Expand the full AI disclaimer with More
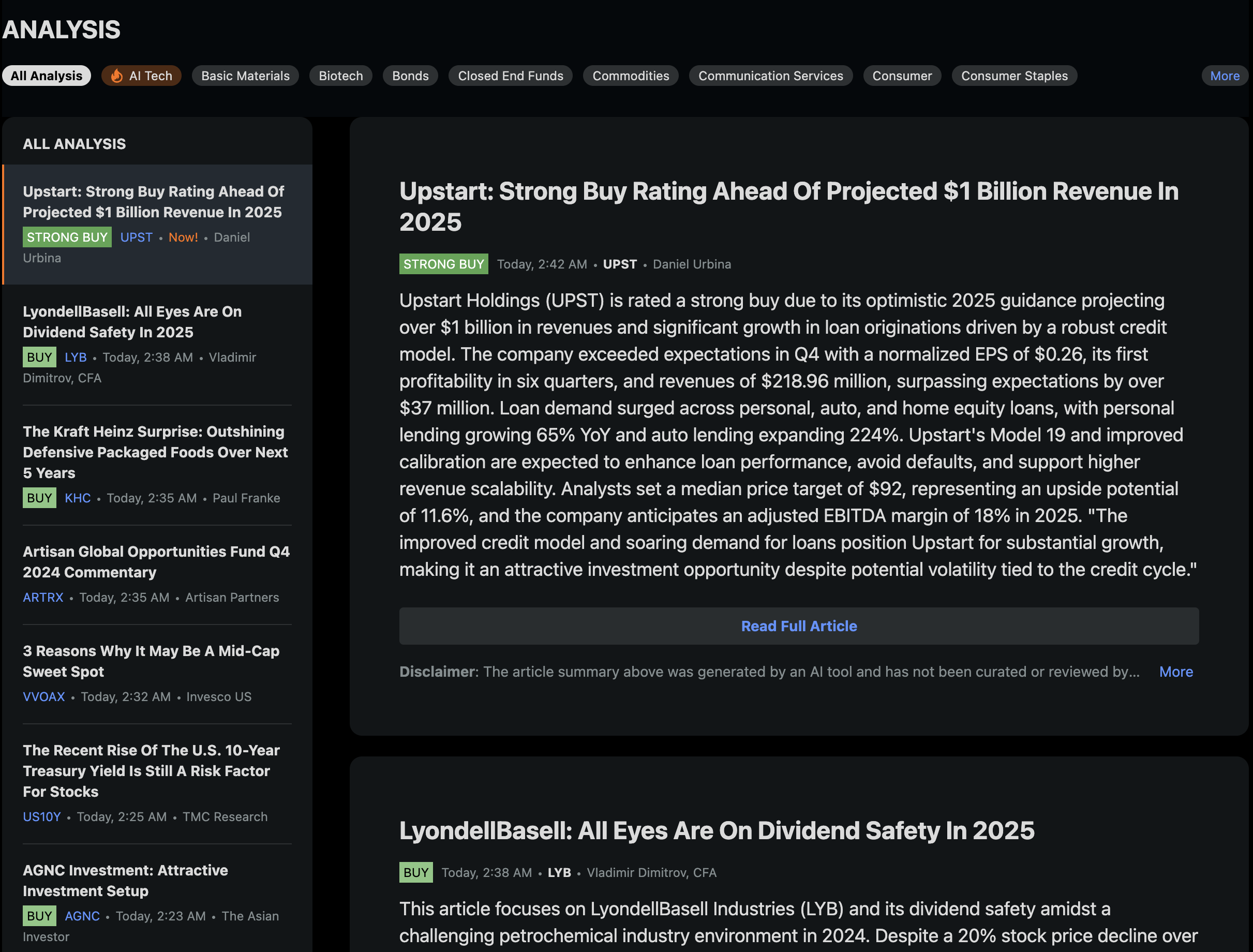The width and height of the screenshot is (1253, 952). [x=1176, y=672]
